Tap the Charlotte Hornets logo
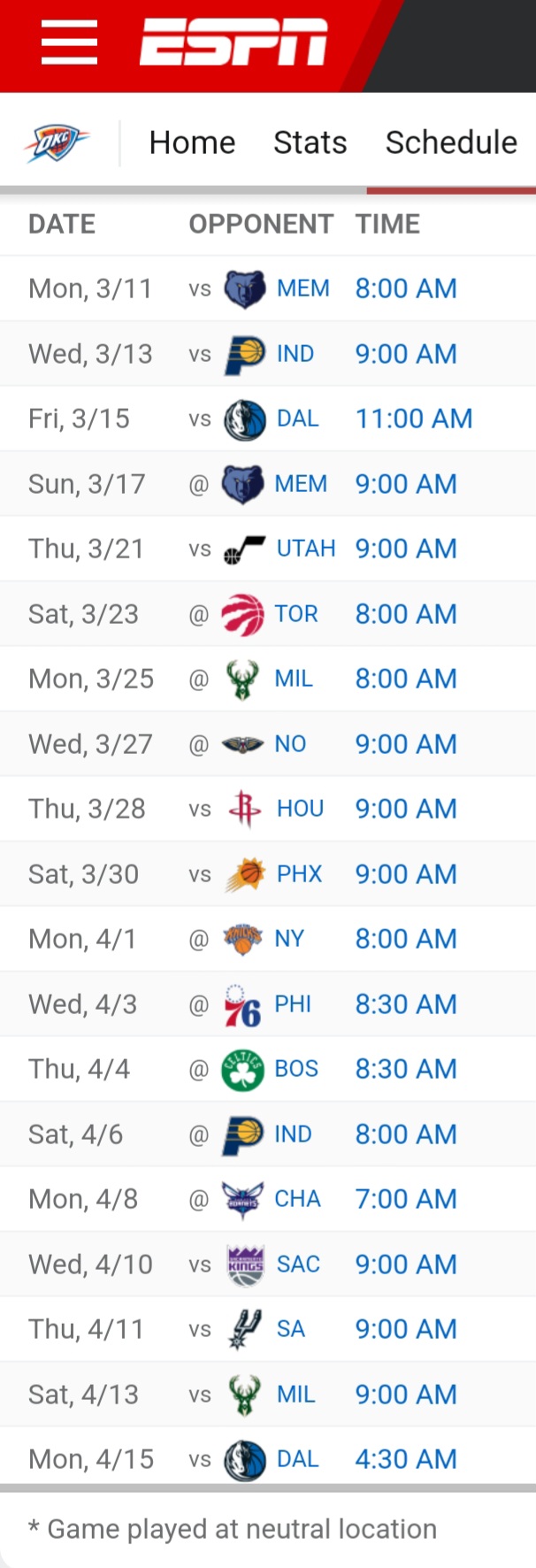 tap(242, 1199)
